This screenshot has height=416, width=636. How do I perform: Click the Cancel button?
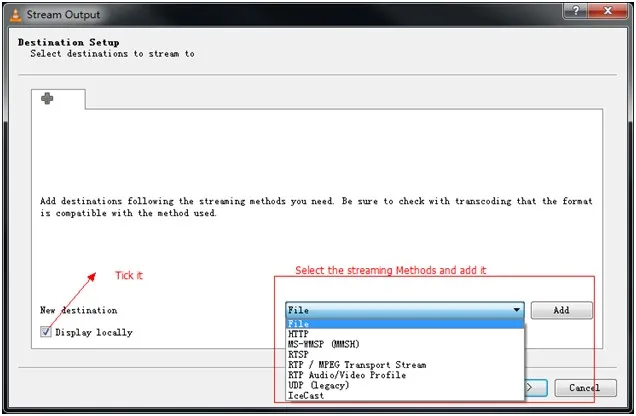coord(585,388)
